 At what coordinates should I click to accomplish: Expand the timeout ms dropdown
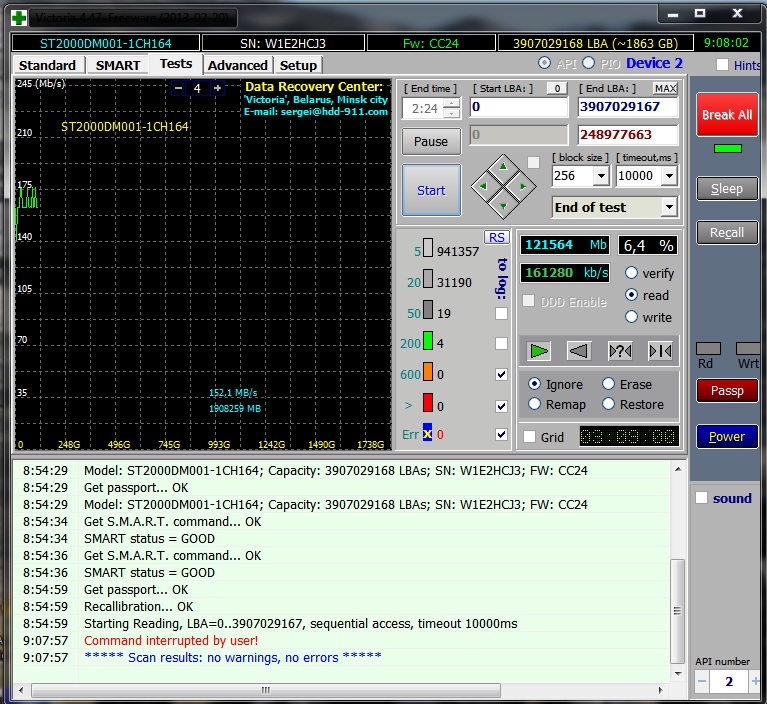pos(668,176)
